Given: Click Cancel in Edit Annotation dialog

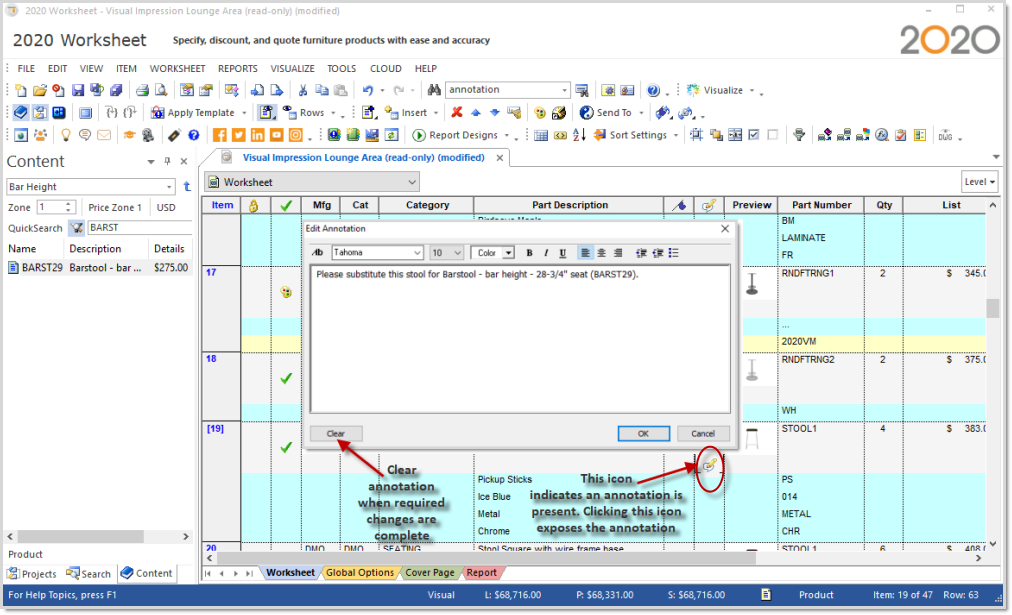Looking at the screenshot, I should click(x=703, y=434).
